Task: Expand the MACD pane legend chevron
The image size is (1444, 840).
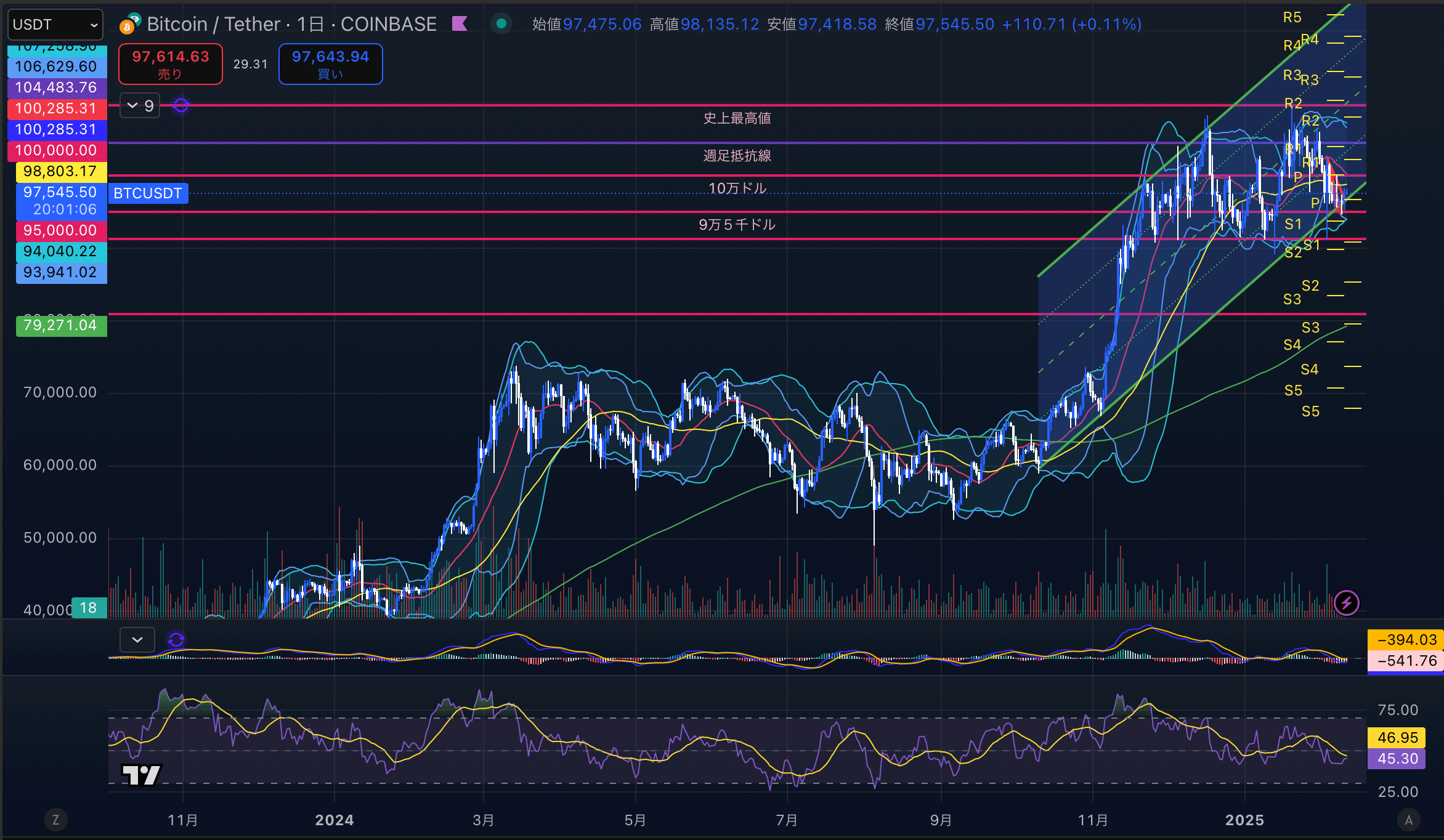Action: click(137, 640)
